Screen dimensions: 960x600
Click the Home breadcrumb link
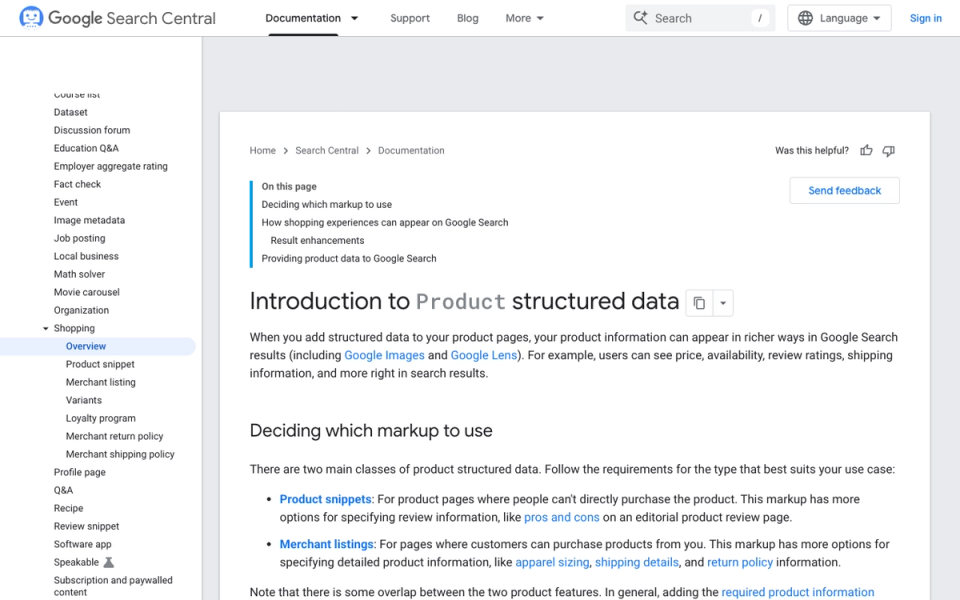pos(262,151)
